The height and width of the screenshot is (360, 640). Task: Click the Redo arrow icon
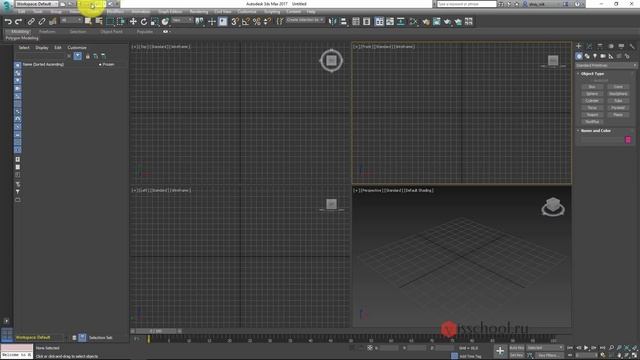(x=18, y=22)
